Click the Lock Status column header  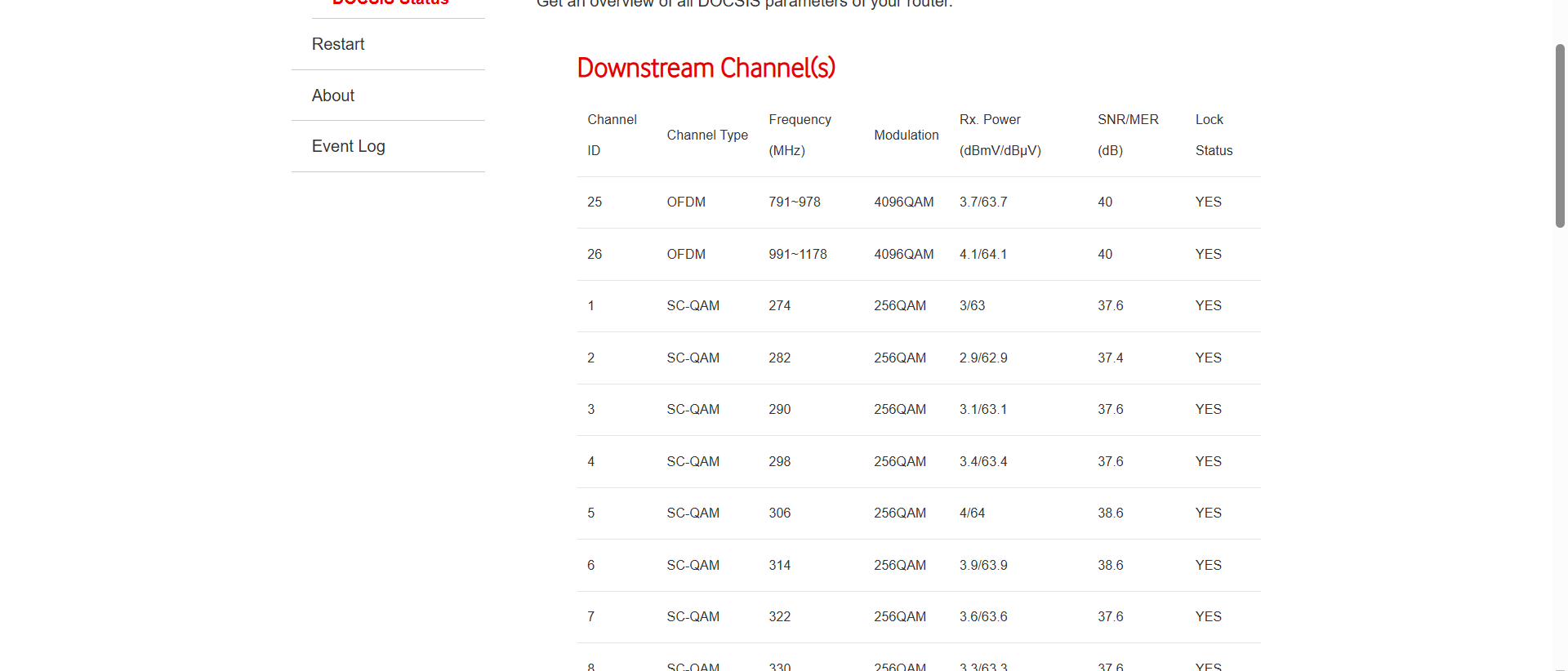coord(1214,135)
